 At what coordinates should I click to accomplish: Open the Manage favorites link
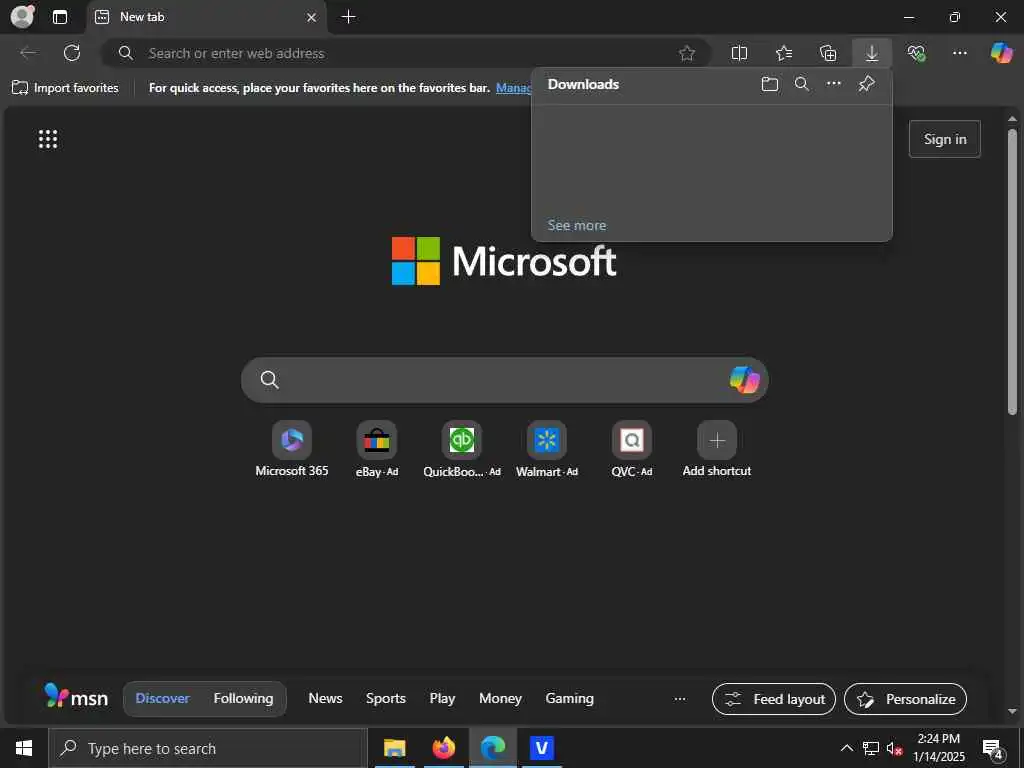[513, 88]
